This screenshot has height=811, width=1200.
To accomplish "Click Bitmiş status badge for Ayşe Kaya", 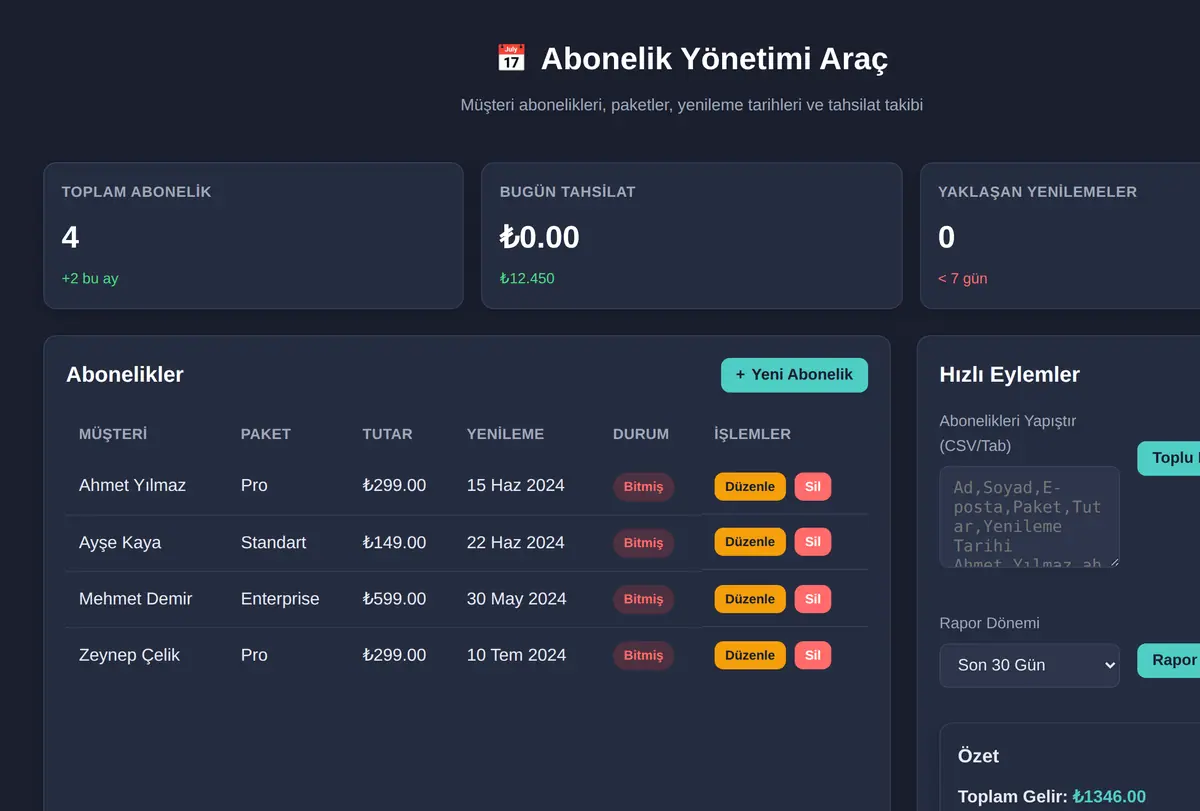I will pyautogui.click(x=643, y=543).
